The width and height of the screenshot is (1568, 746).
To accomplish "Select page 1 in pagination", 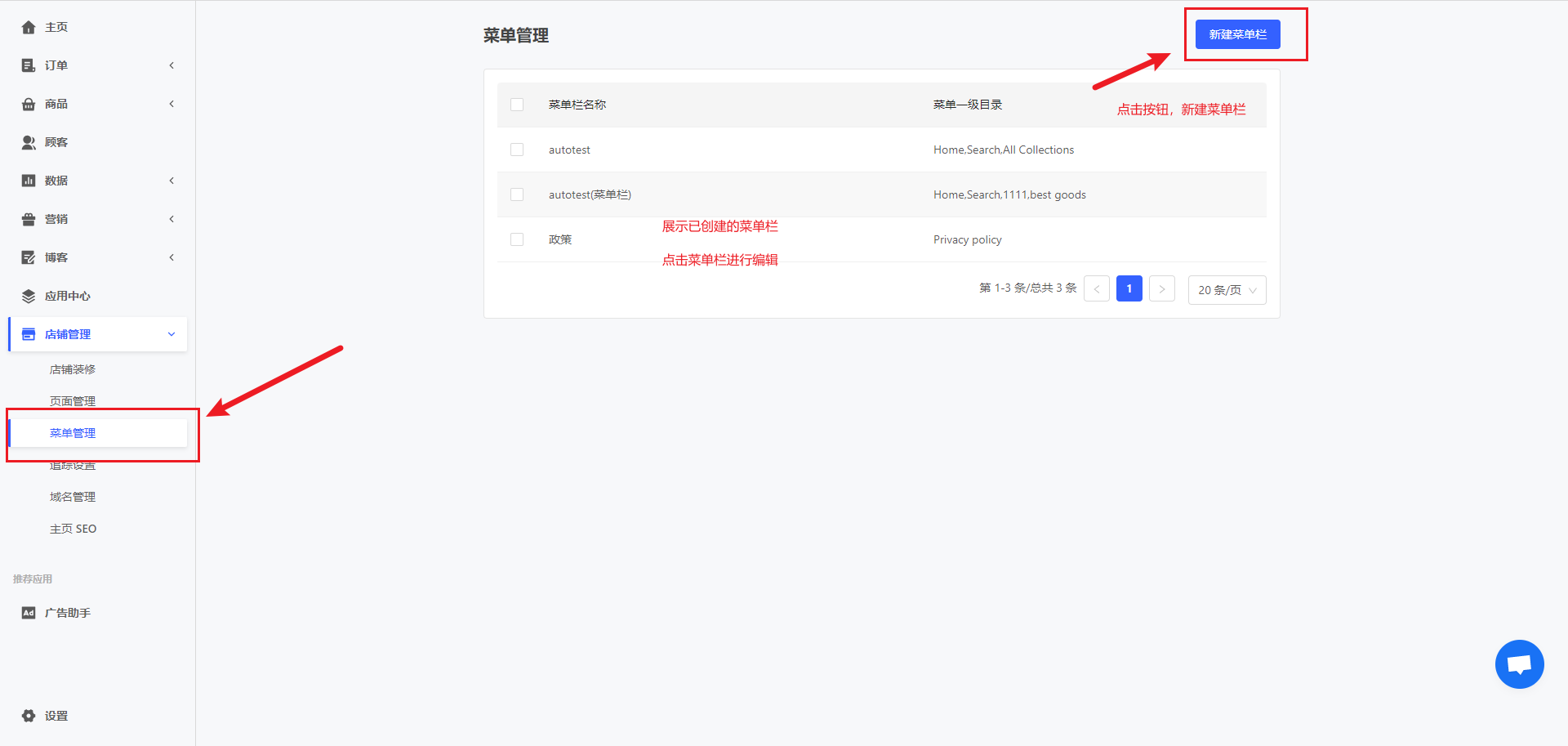I will [x=1129, y=288].
